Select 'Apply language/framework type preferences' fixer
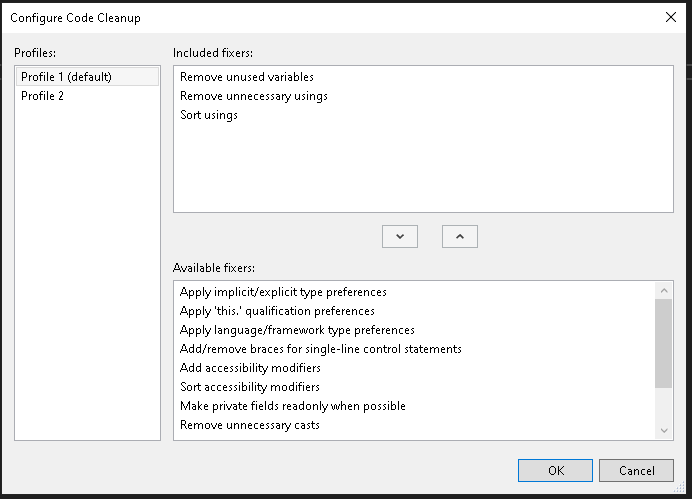 tap(297, 330)
